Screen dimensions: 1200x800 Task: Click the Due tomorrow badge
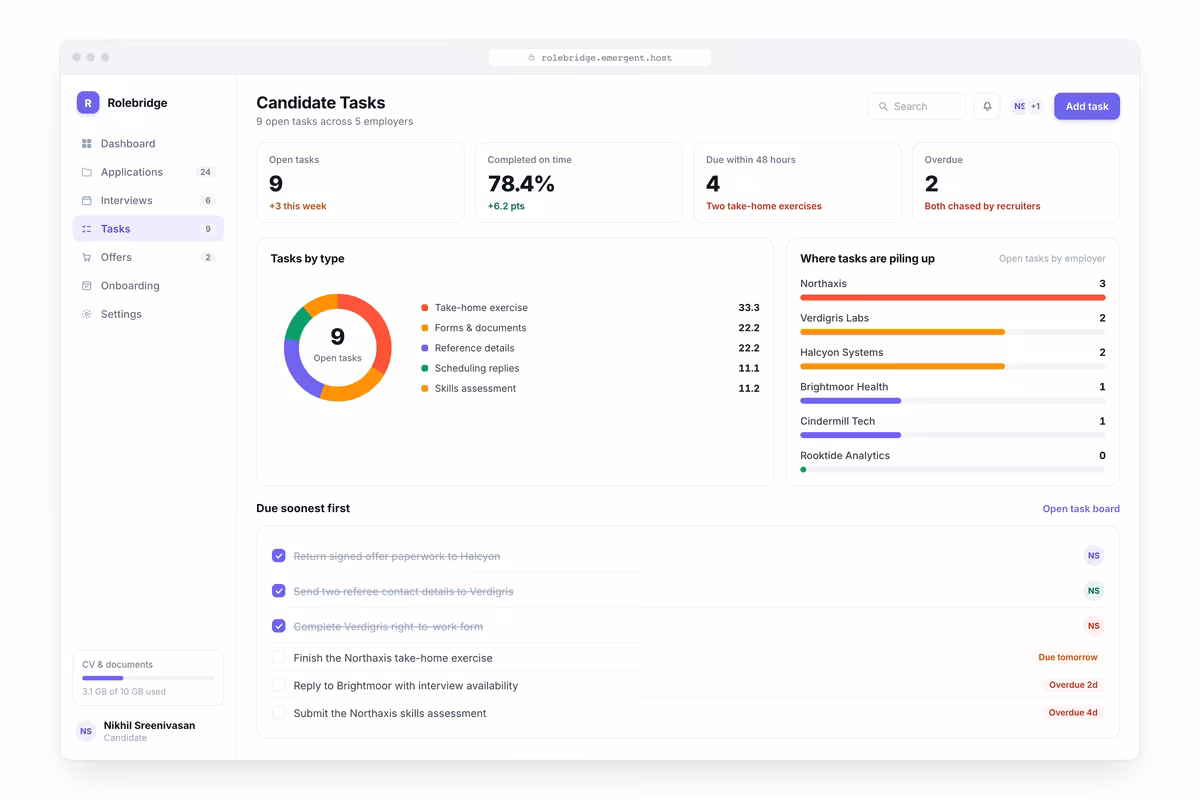tap(1068, 658)
